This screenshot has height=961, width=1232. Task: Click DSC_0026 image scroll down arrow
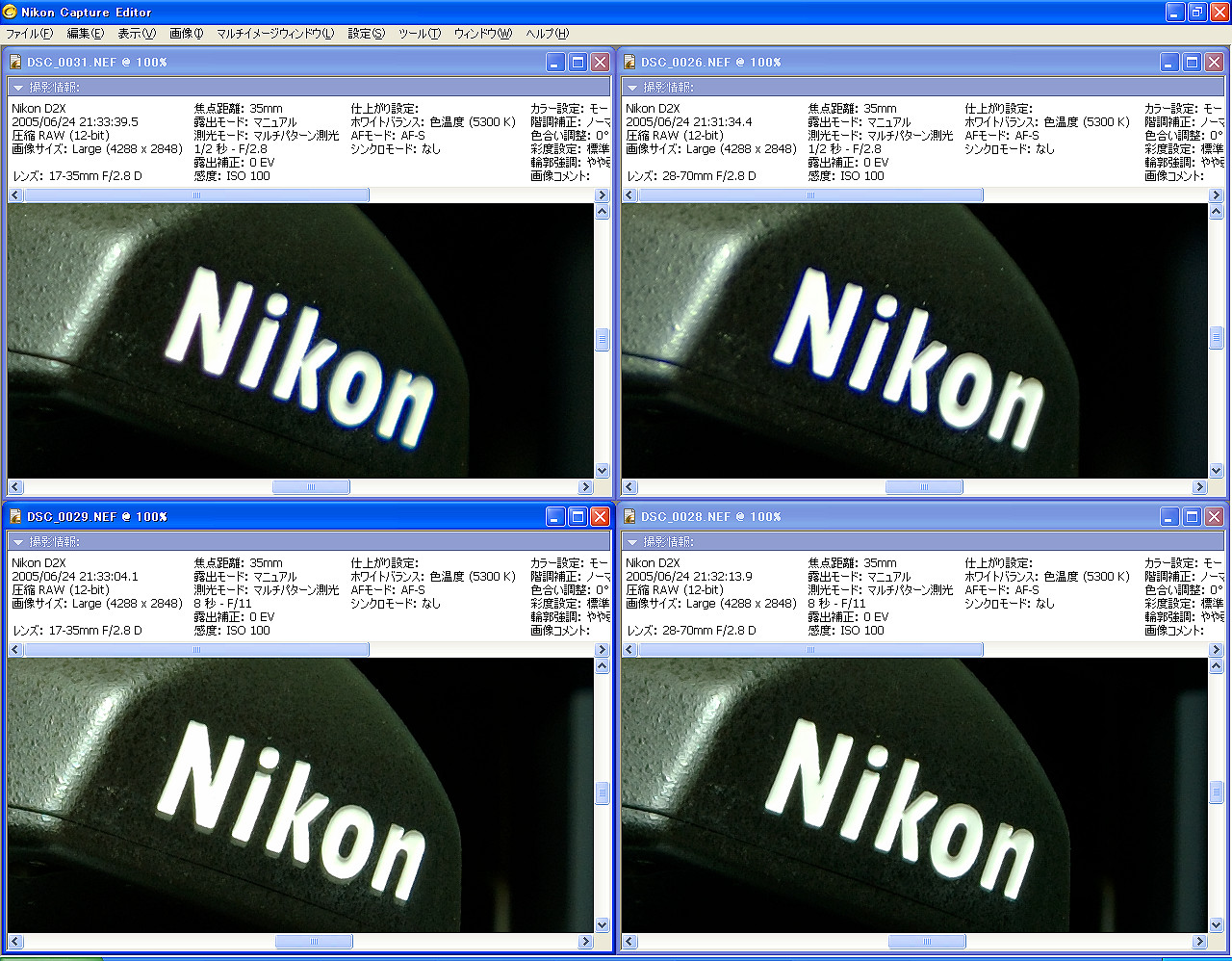[x=1217, y=471]
